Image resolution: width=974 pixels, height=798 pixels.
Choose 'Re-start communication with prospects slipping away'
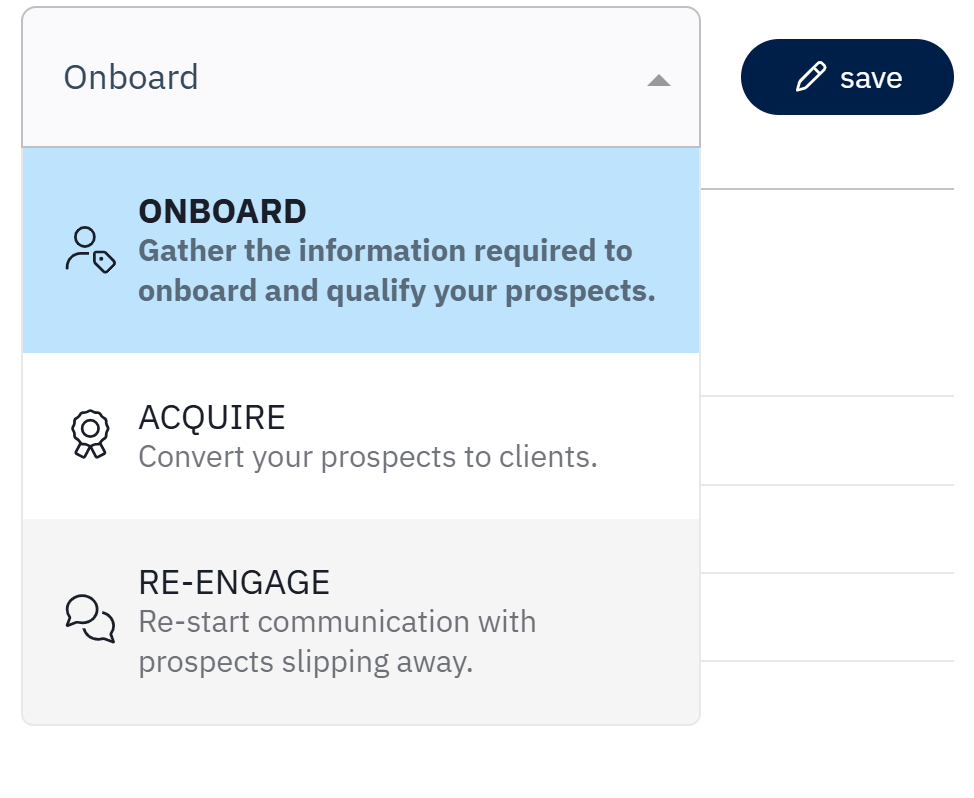[337, 642]
